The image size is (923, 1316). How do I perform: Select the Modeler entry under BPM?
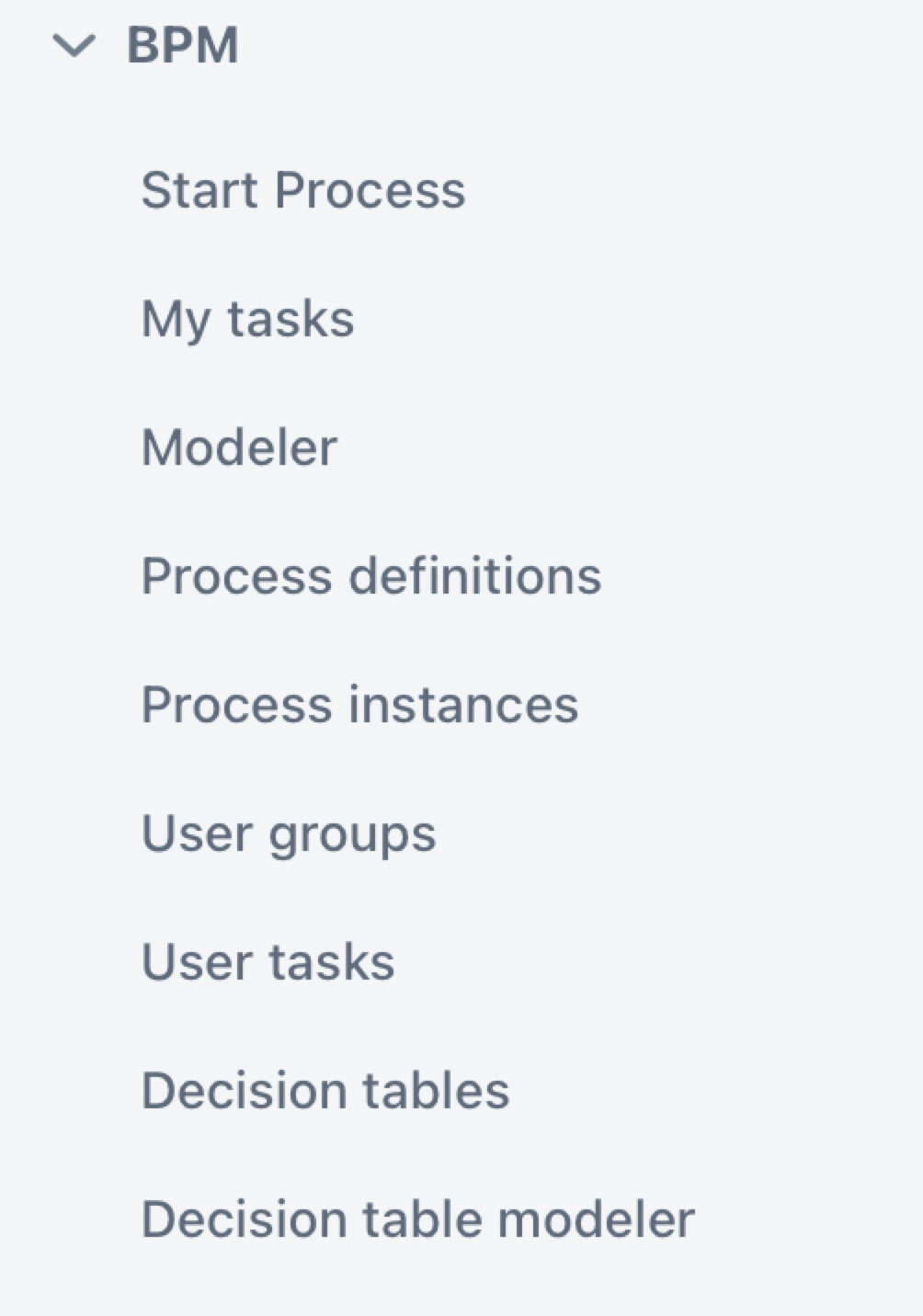tap(238, 447)
